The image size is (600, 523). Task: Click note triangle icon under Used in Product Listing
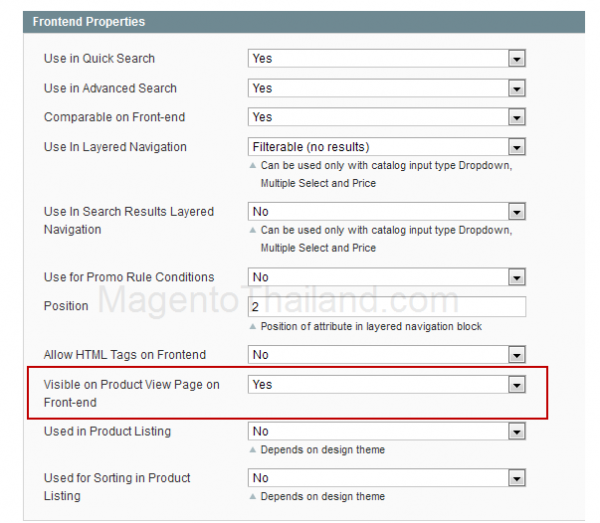(x=253, y=450)
